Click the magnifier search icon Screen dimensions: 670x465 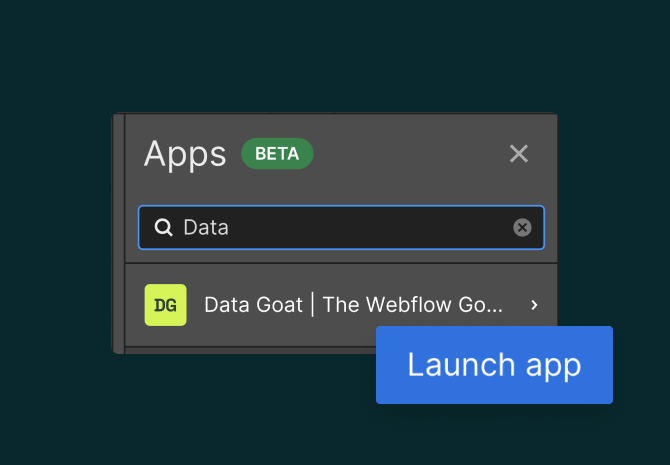click(163, 227)
